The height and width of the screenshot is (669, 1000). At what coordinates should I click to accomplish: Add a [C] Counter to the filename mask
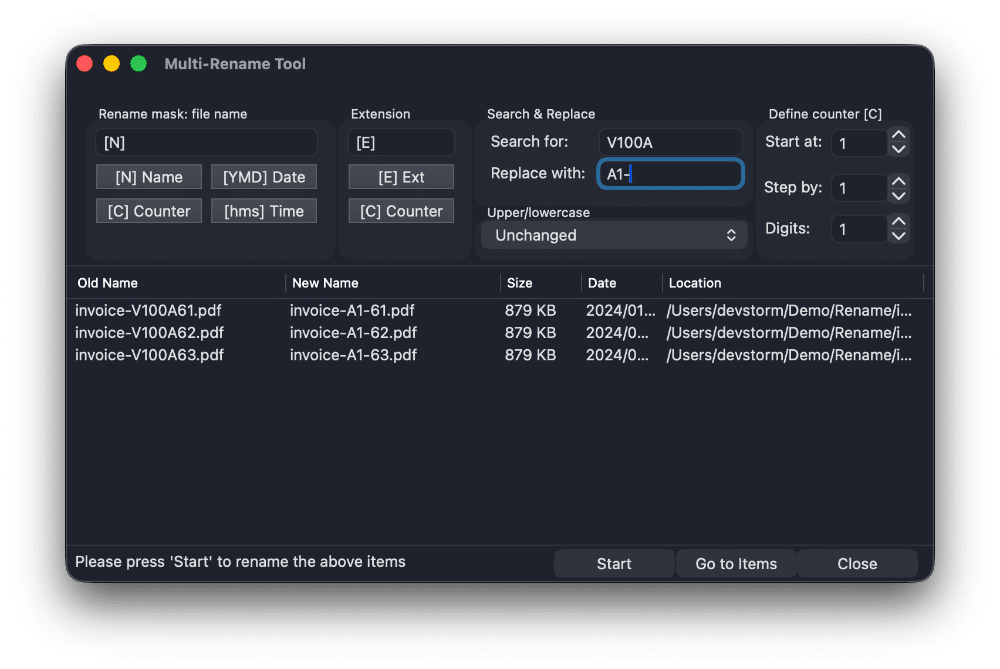tap(148, 210)
